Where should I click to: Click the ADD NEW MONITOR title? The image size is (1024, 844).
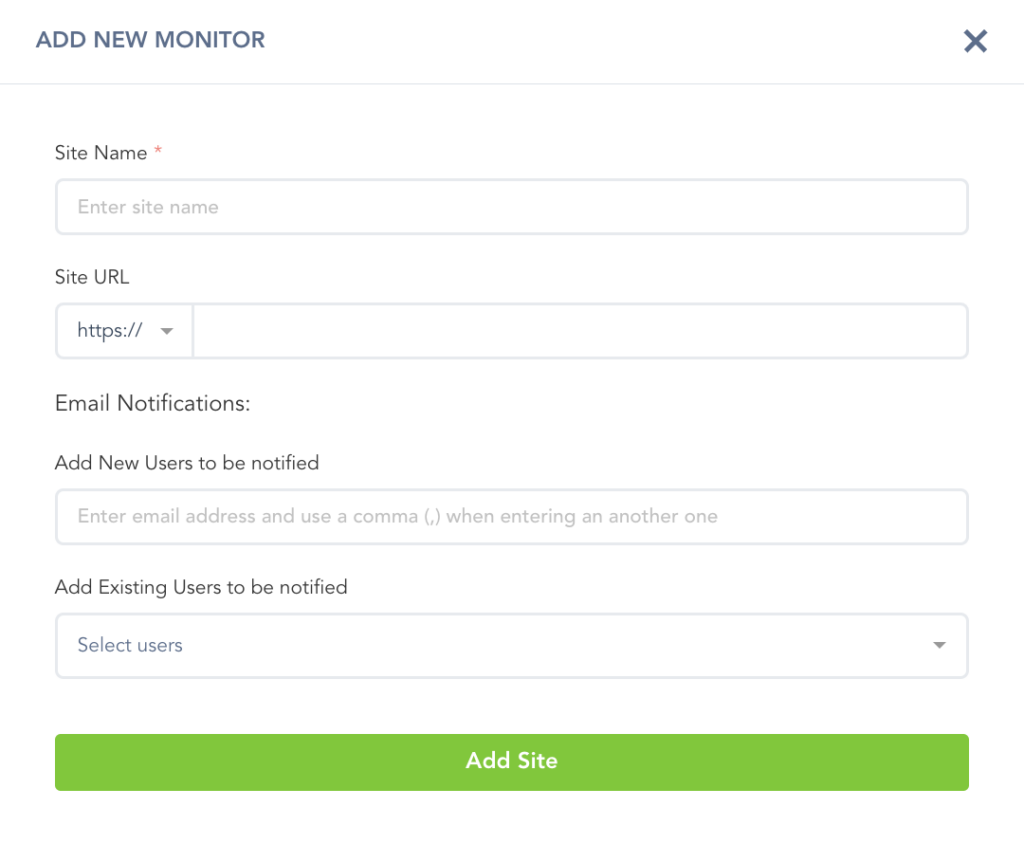coord(151,41)
